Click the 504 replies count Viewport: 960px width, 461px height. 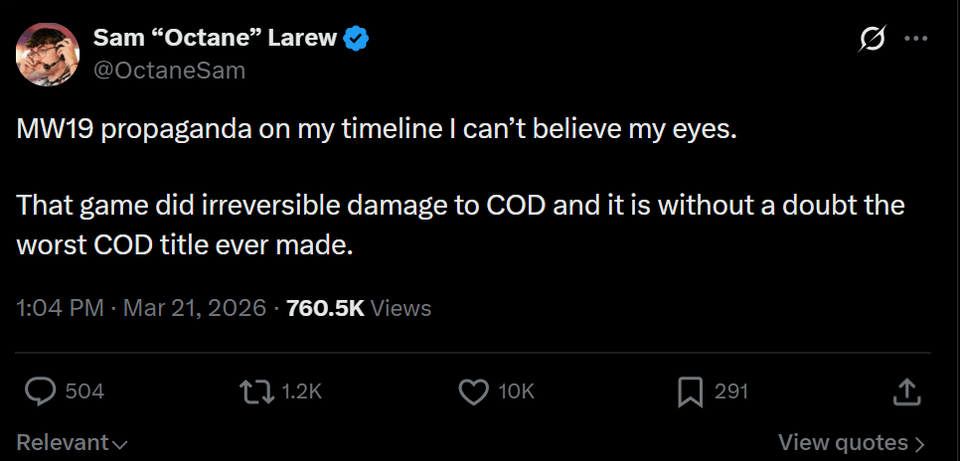coord(84,392)
